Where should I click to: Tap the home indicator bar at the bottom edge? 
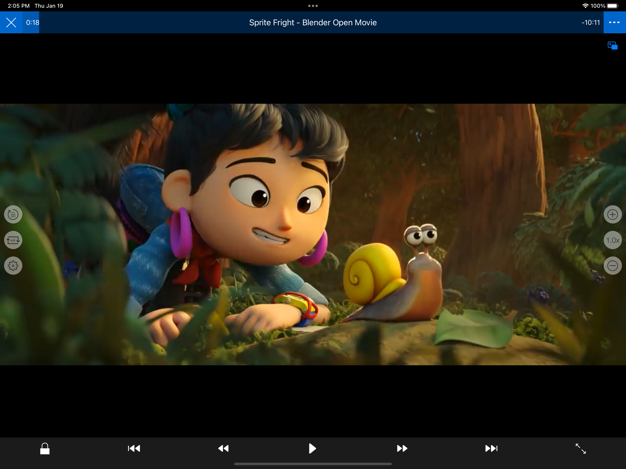pyautogui.click(x=313, y=464)
